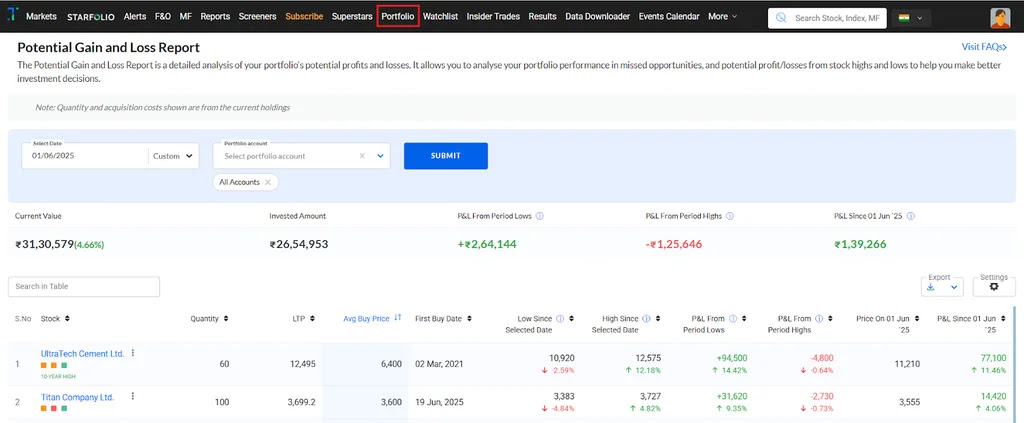Select the Portfolio menu item

click(x=398, y=16)
